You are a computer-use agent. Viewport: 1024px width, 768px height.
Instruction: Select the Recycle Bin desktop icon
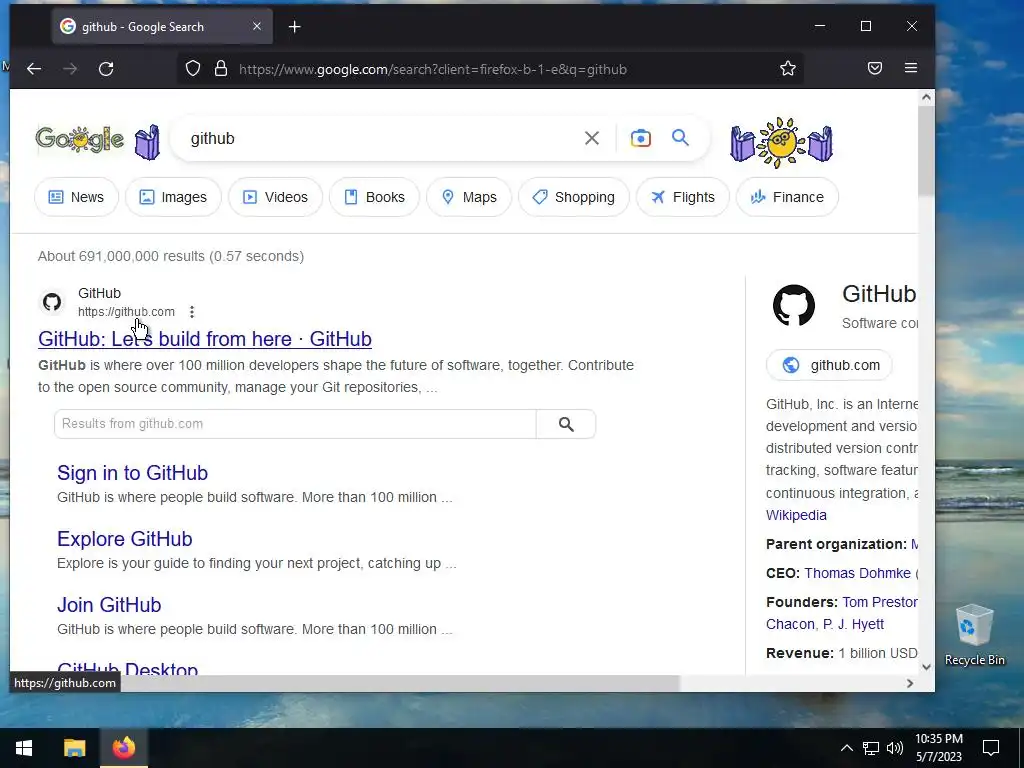coord(974,635)
